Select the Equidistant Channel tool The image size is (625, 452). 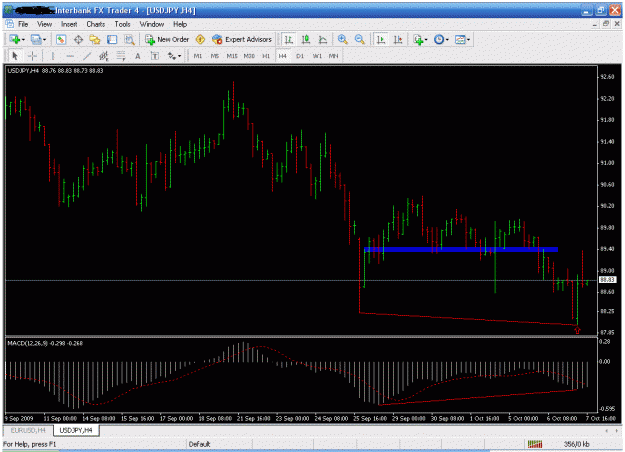104,56
